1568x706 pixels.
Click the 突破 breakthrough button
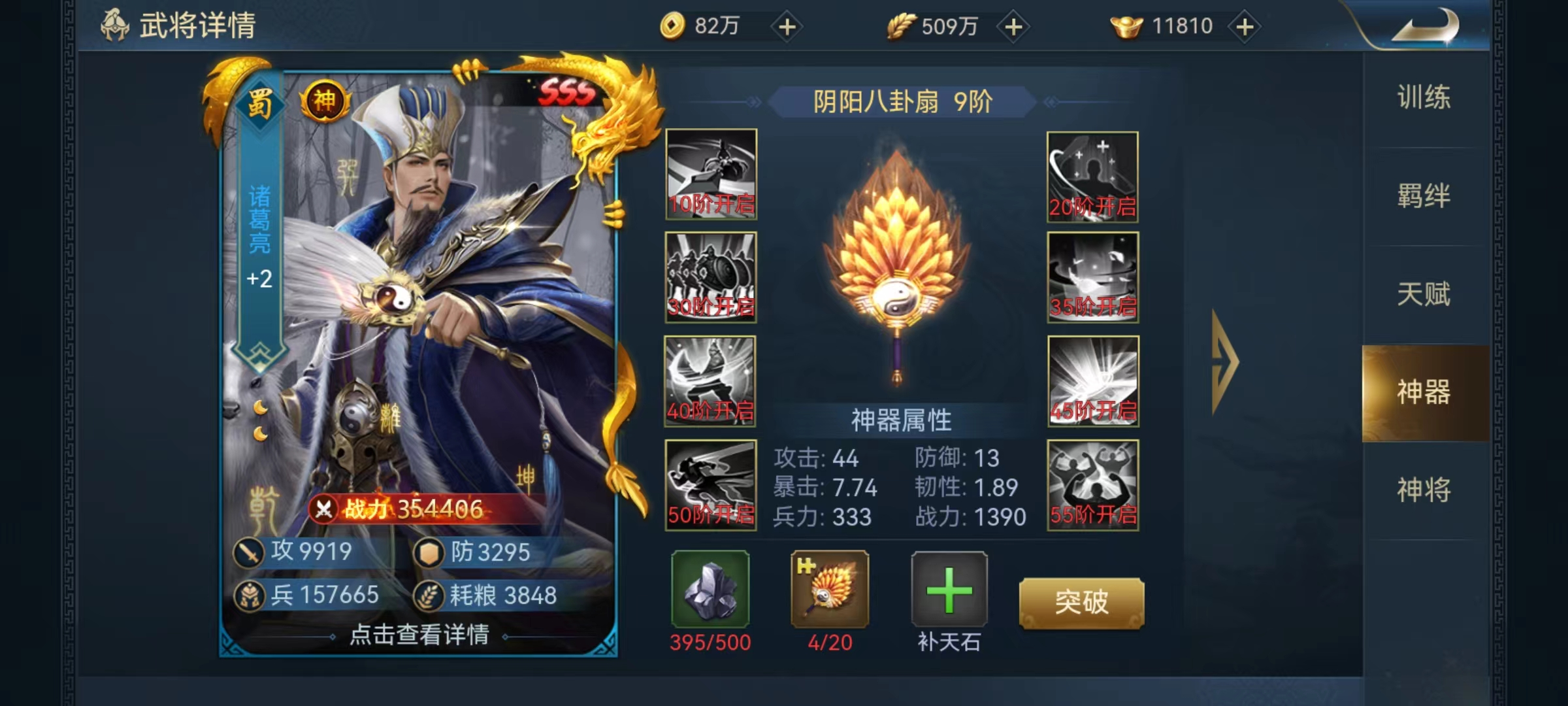click(1081, 603)
